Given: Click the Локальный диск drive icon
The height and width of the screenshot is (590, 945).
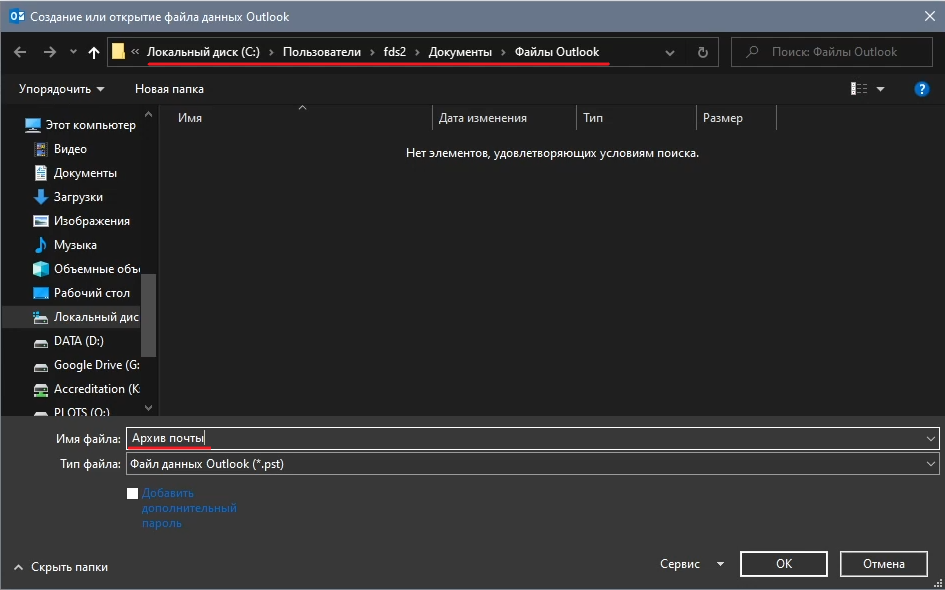Looking at the screenshot, I should click(x=40, y=318).
